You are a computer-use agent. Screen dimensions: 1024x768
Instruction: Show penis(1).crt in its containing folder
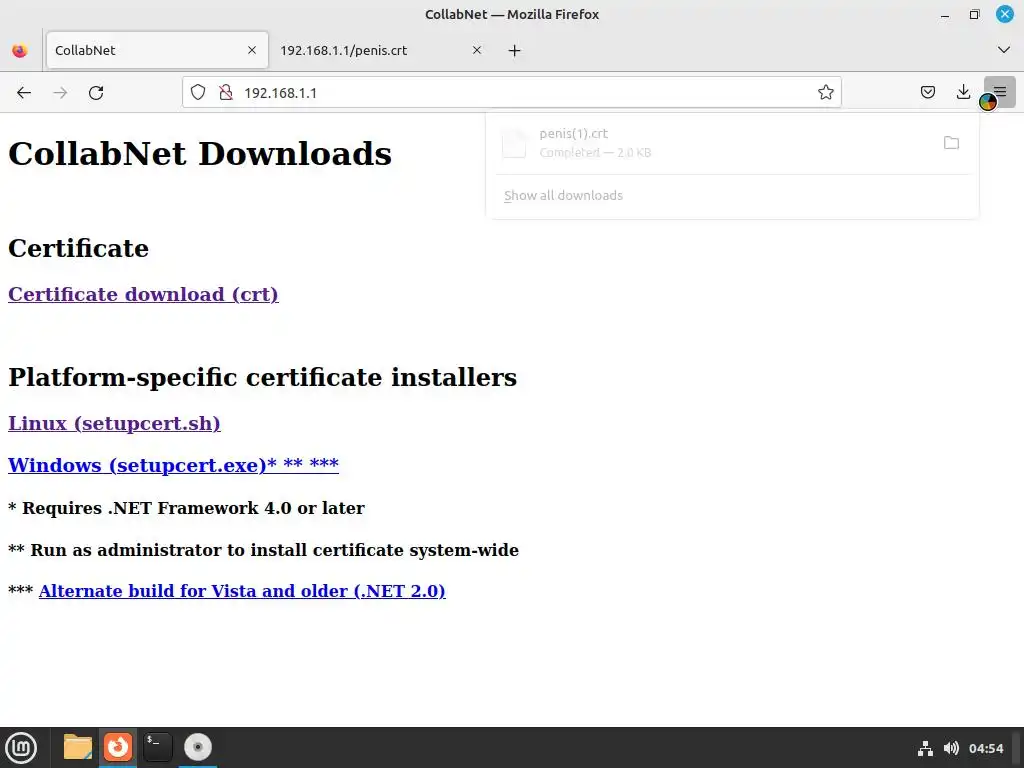point(952,142)
